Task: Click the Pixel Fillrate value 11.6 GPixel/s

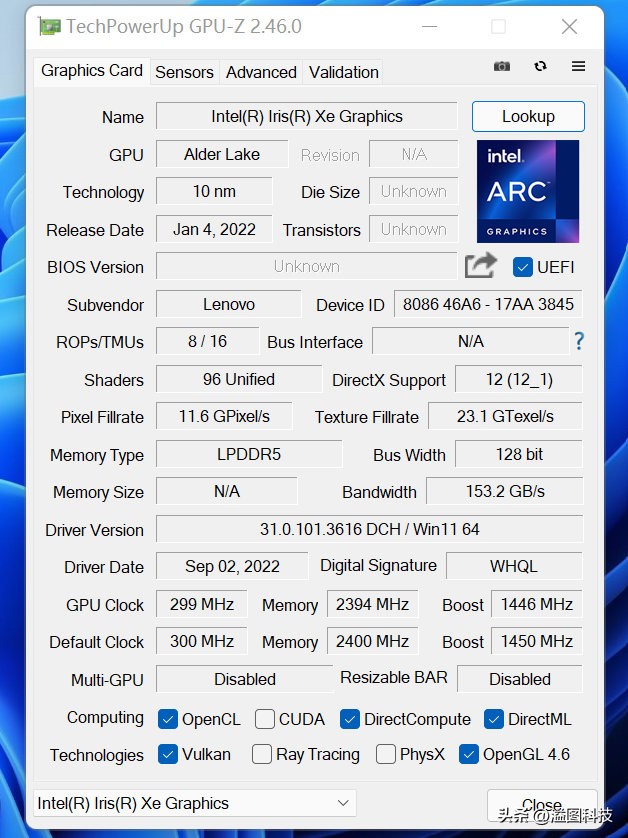Action: pos(224,416)
